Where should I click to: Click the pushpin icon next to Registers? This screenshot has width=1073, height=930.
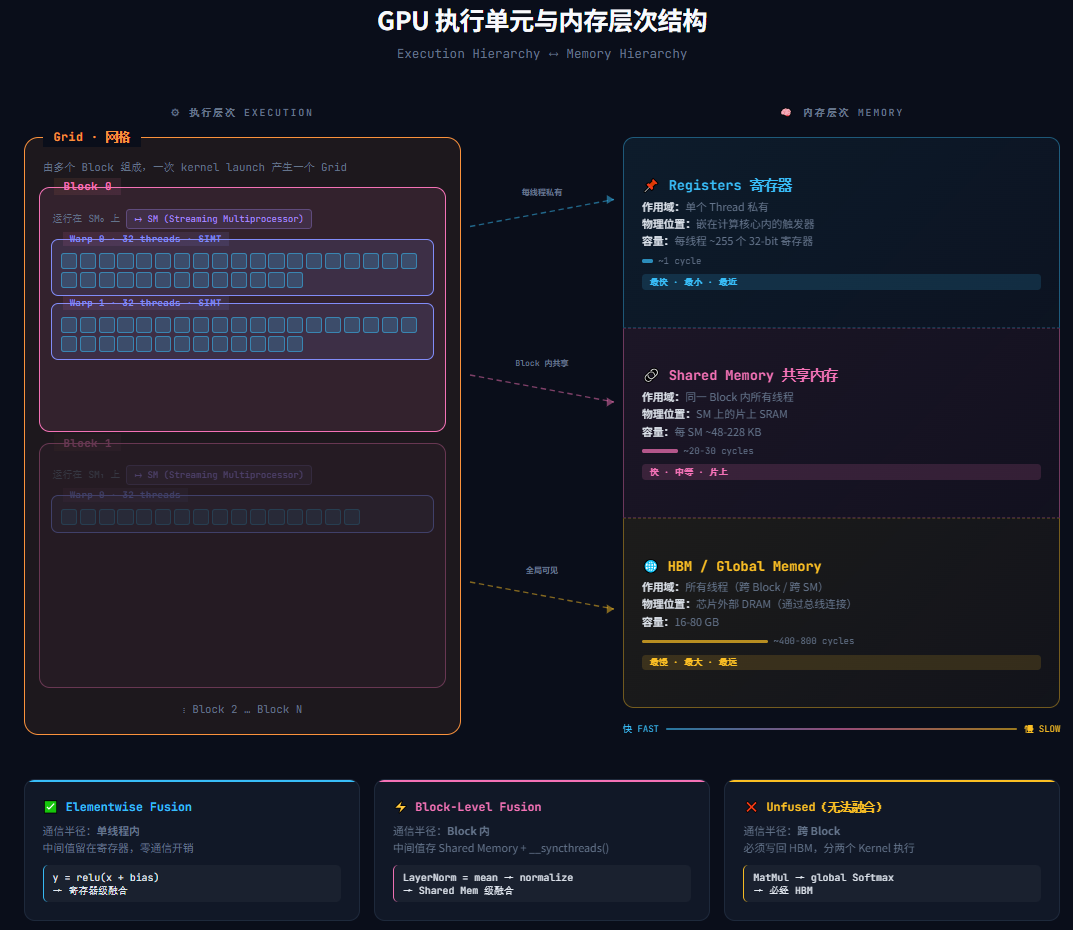click(651, 185)
